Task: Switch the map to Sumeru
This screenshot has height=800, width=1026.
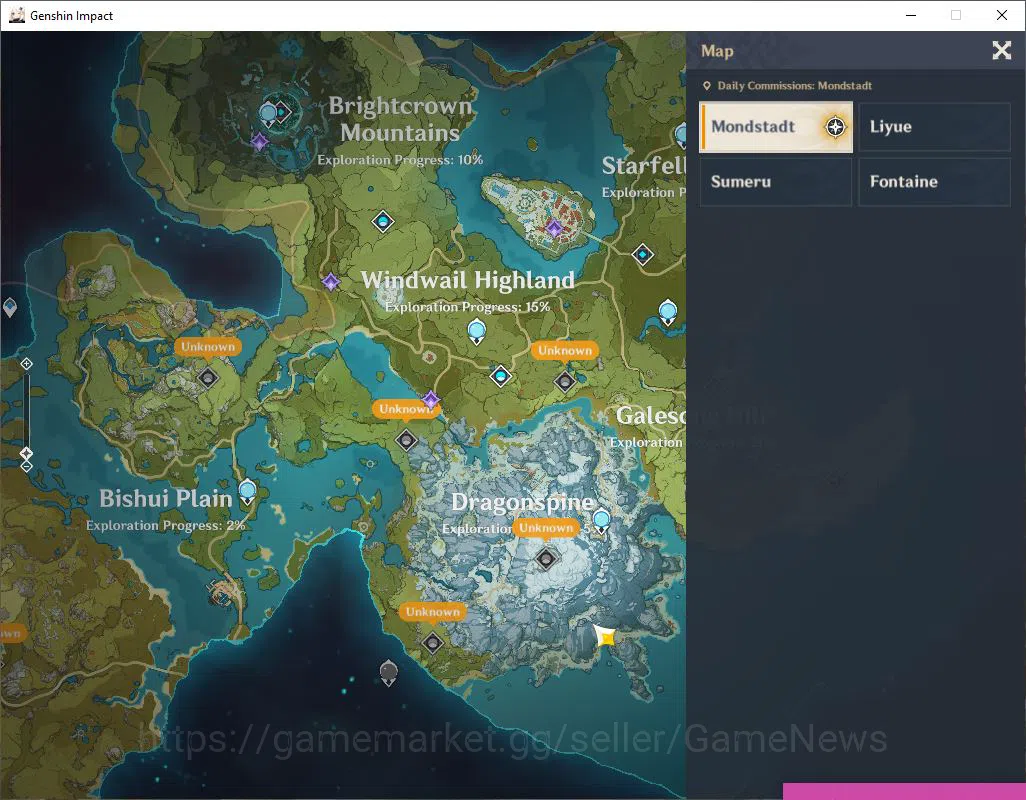Action: click(x=776, y=182)
